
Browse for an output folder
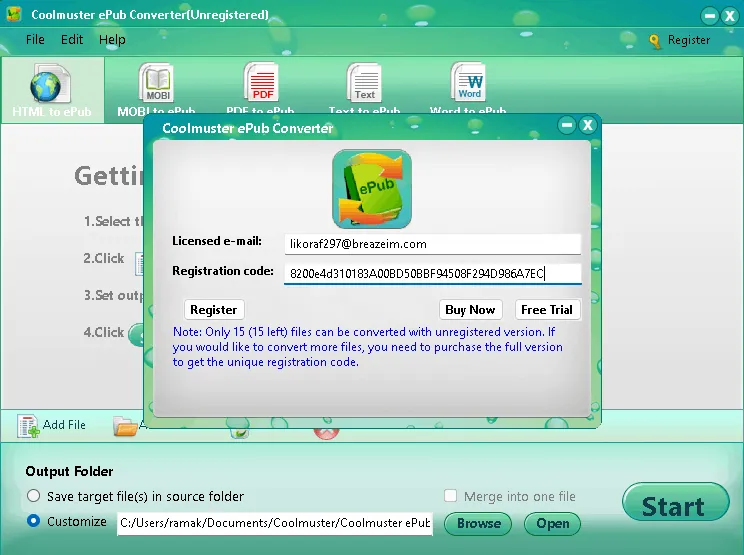[479, 523]
